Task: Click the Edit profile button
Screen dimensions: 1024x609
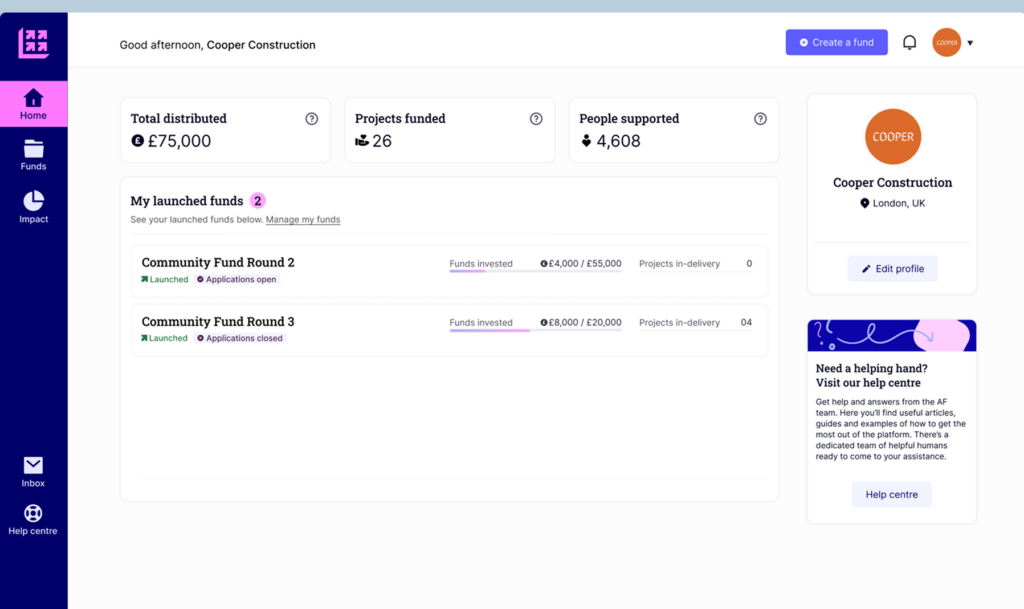Action: [x=893, y=269]
